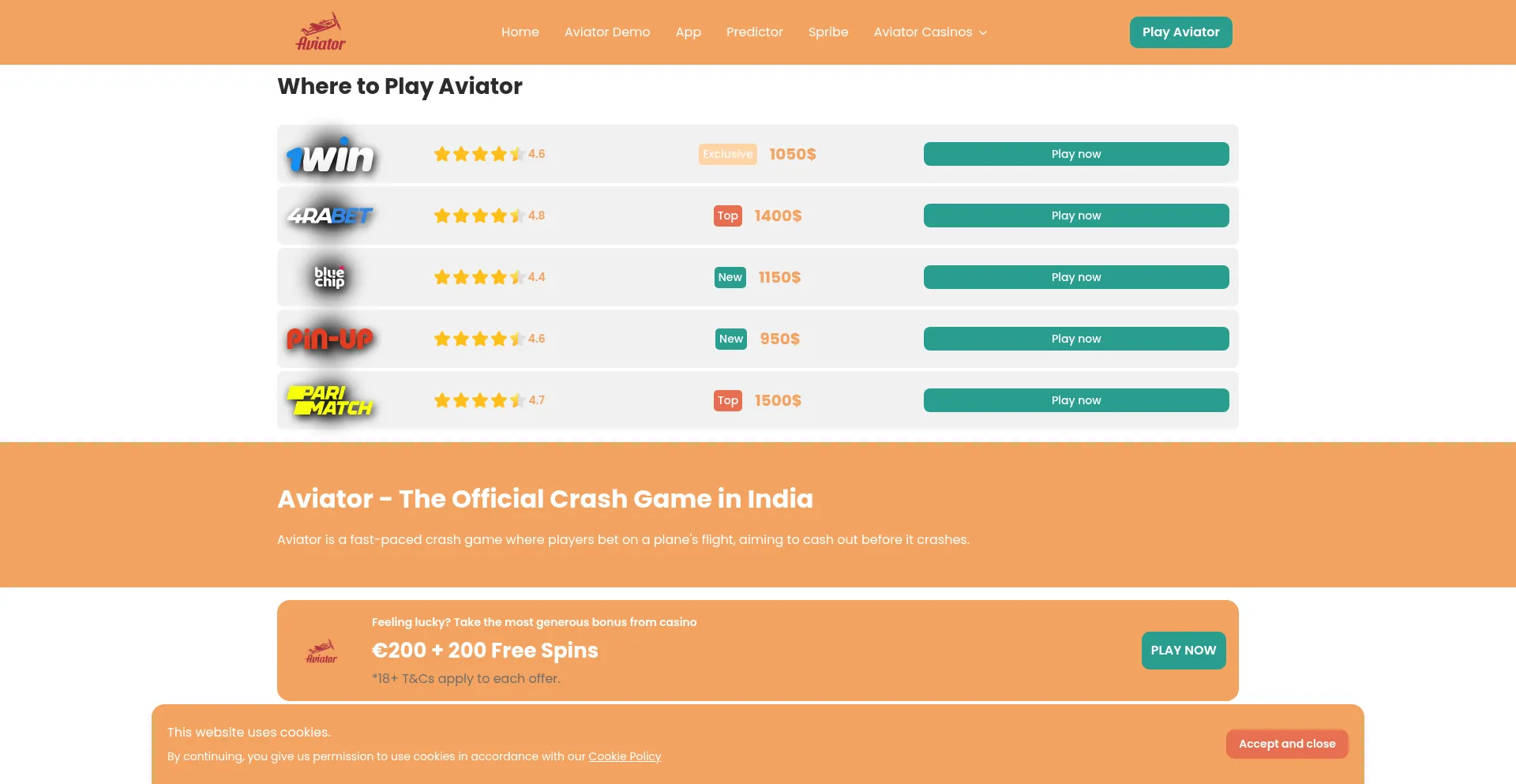
Task: Open the App menu item
Action: click(689, 32)
